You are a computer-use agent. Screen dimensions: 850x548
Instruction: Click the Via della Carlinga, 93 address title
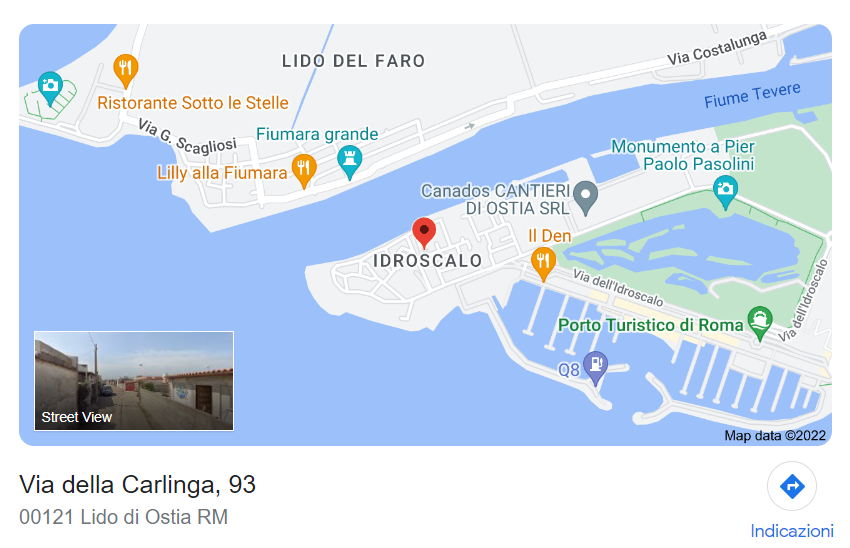(x=137, y=484)
